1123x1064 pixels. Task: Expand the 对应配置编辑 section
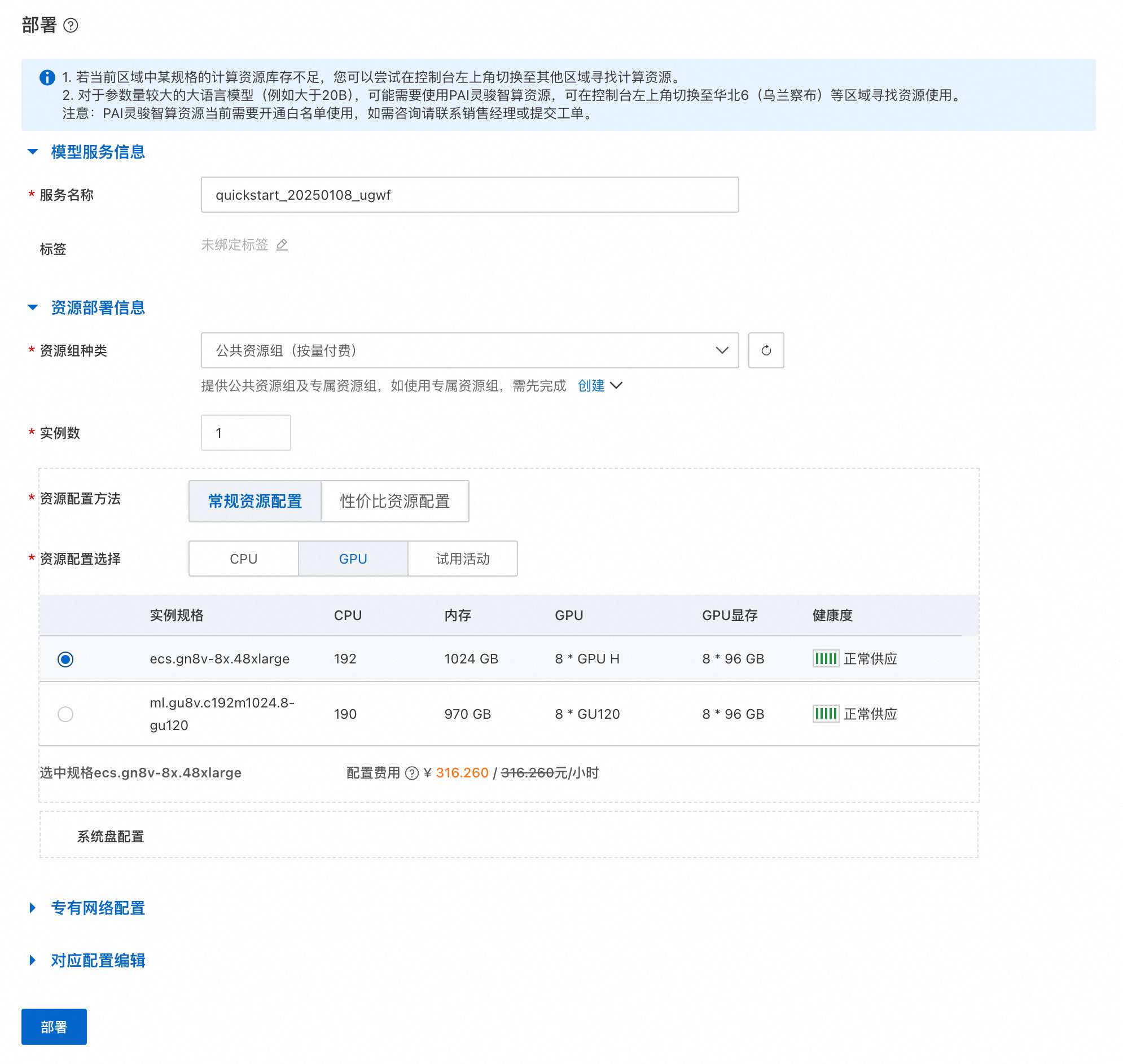[97, 960]
